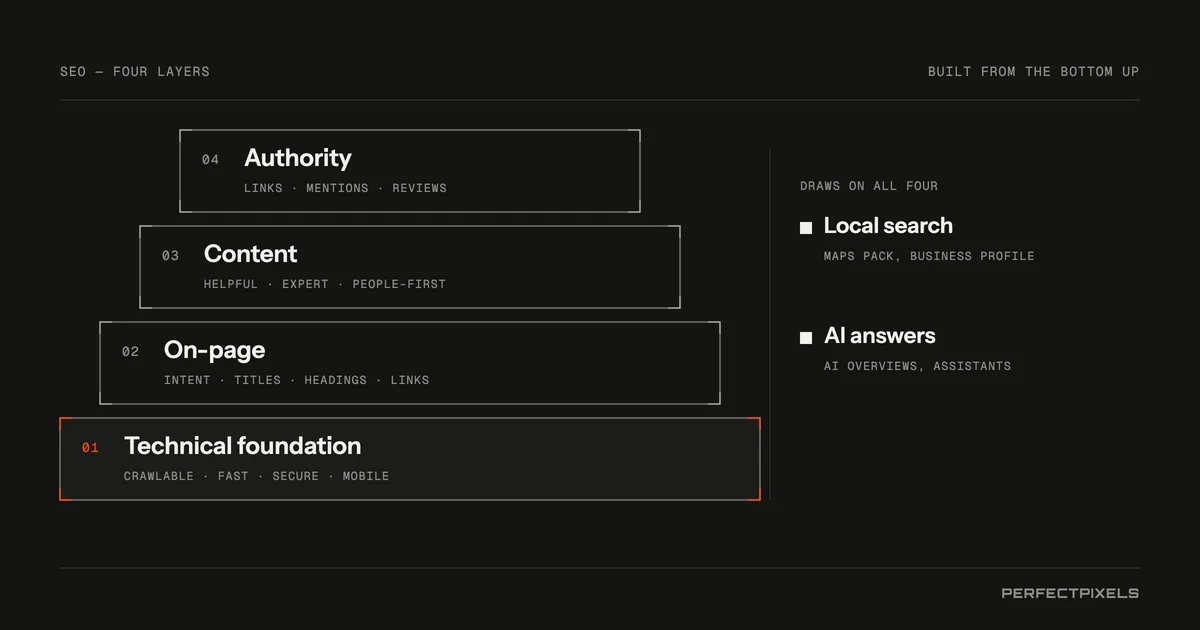Click the word "EXPERT"
1200x630 pixels.
point(305,284)
